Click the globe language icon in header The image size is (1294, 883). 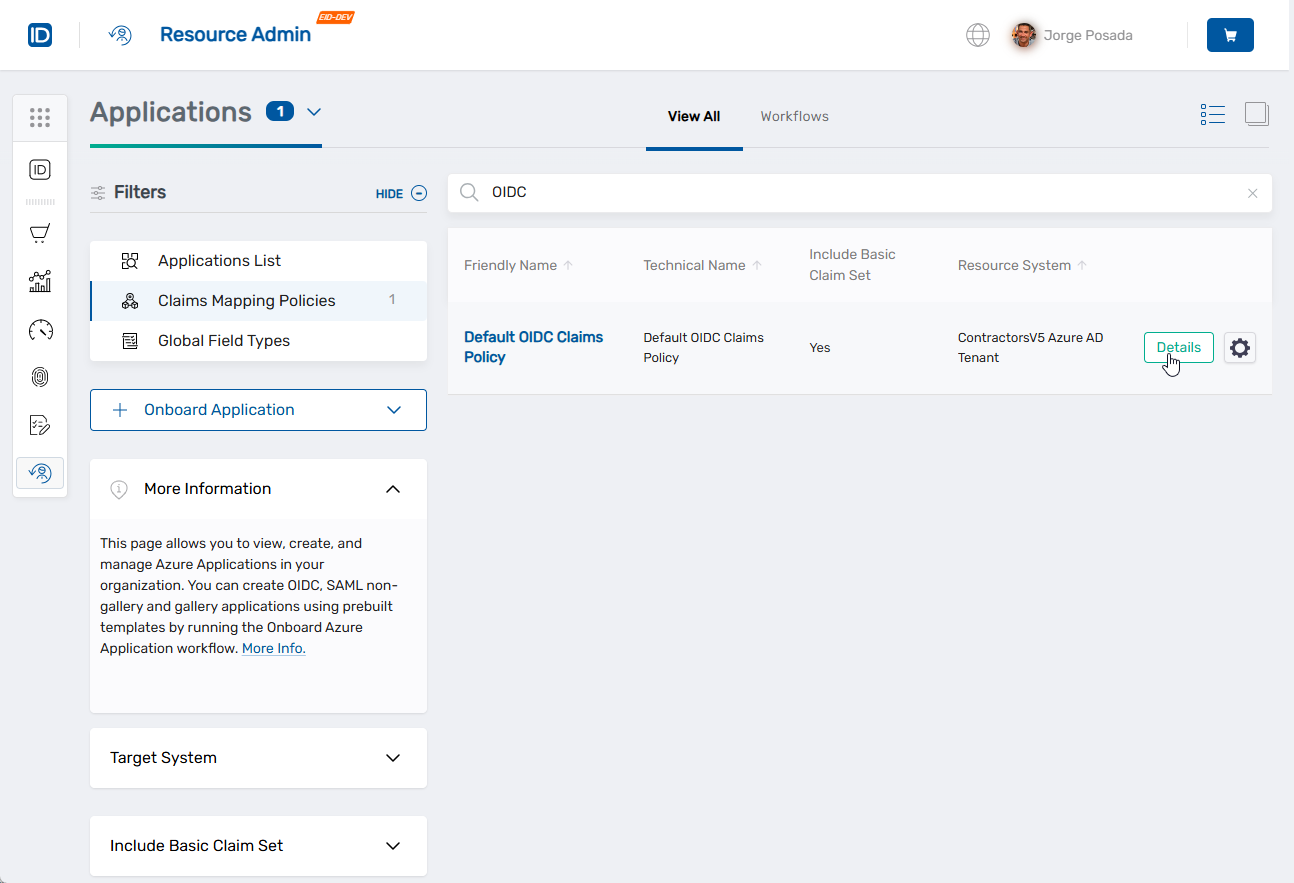coord(977,35)
